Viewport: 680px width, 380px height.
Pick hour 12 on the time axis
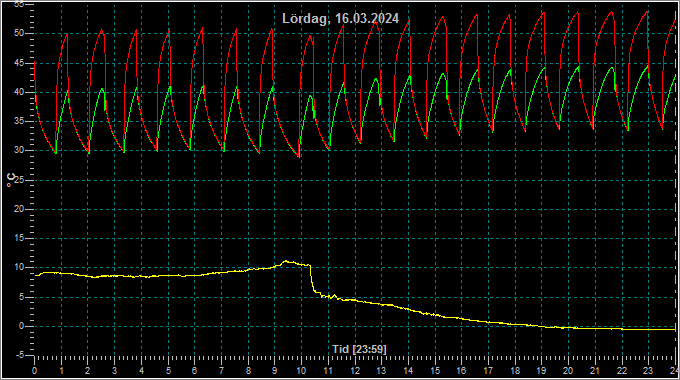point(355,371)
